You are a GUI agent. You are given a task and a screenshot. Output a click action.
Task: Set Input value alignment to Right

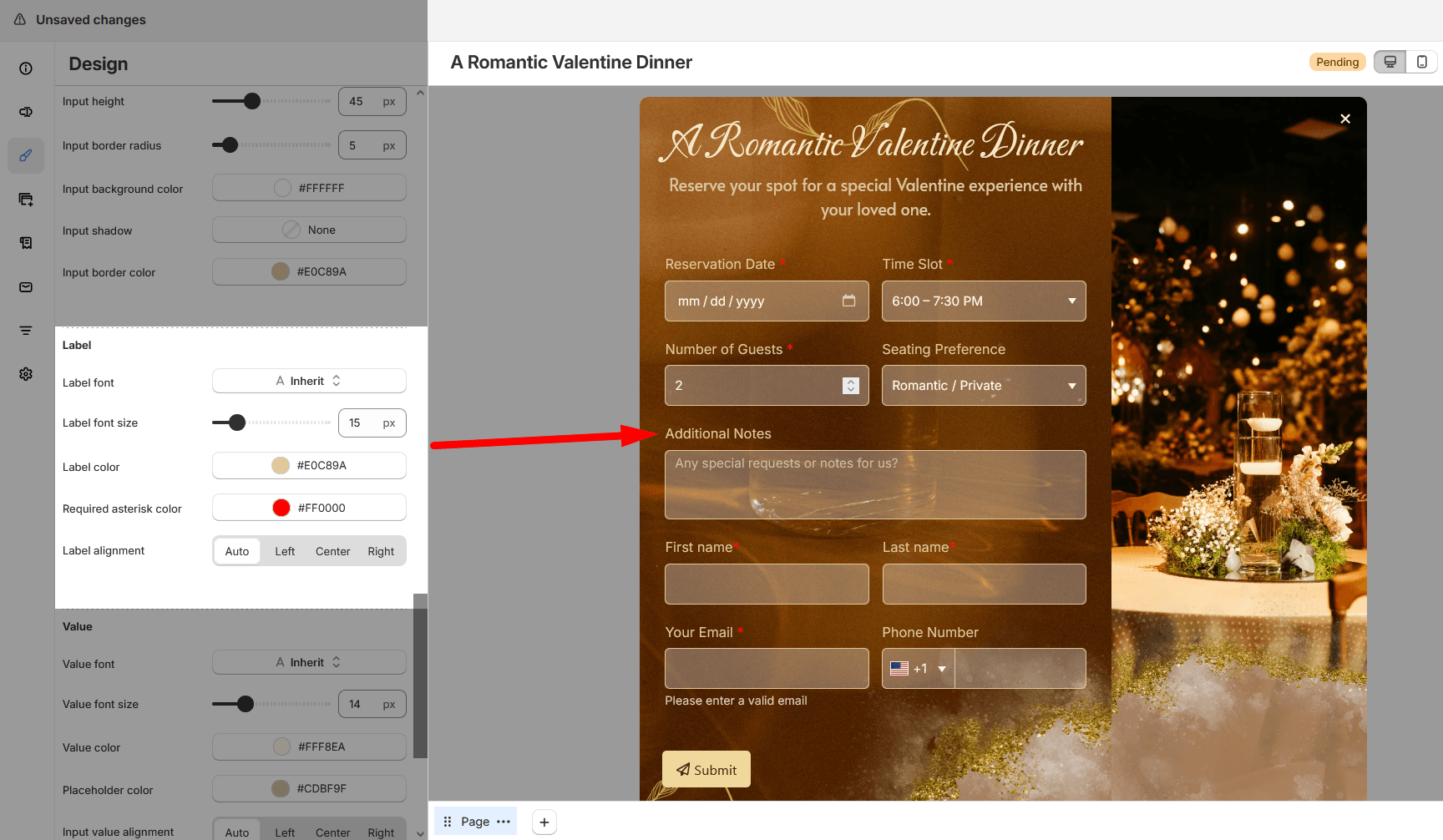click(381, 832)
